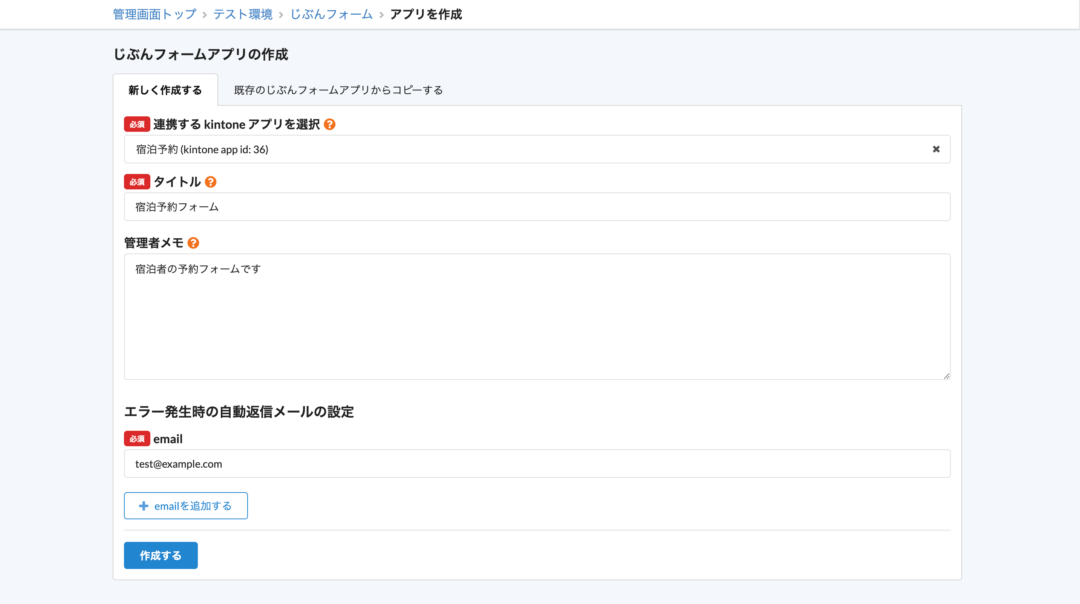
Task: Open 既存のじぶんフォームアプリからコピーする tab
Action: coord(338,90)
